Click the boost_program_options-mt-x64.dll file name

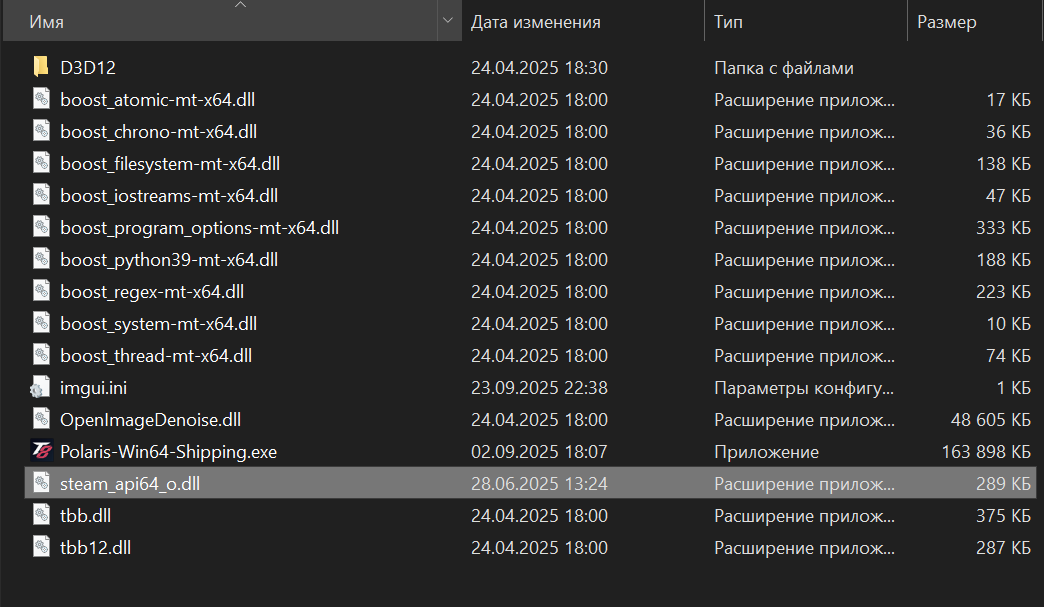(199, 228)
